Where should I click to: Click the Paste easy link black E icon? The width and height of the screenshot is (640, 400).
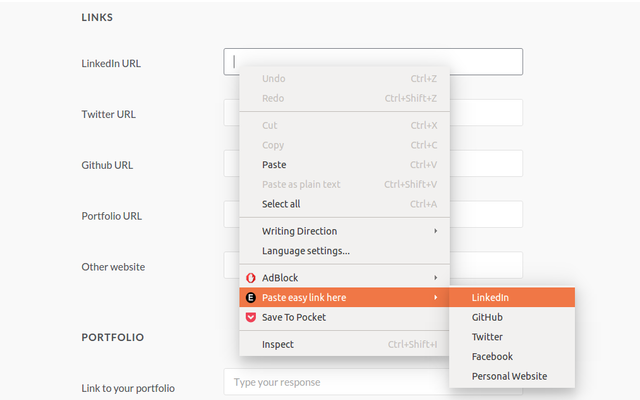pos(251,298)
